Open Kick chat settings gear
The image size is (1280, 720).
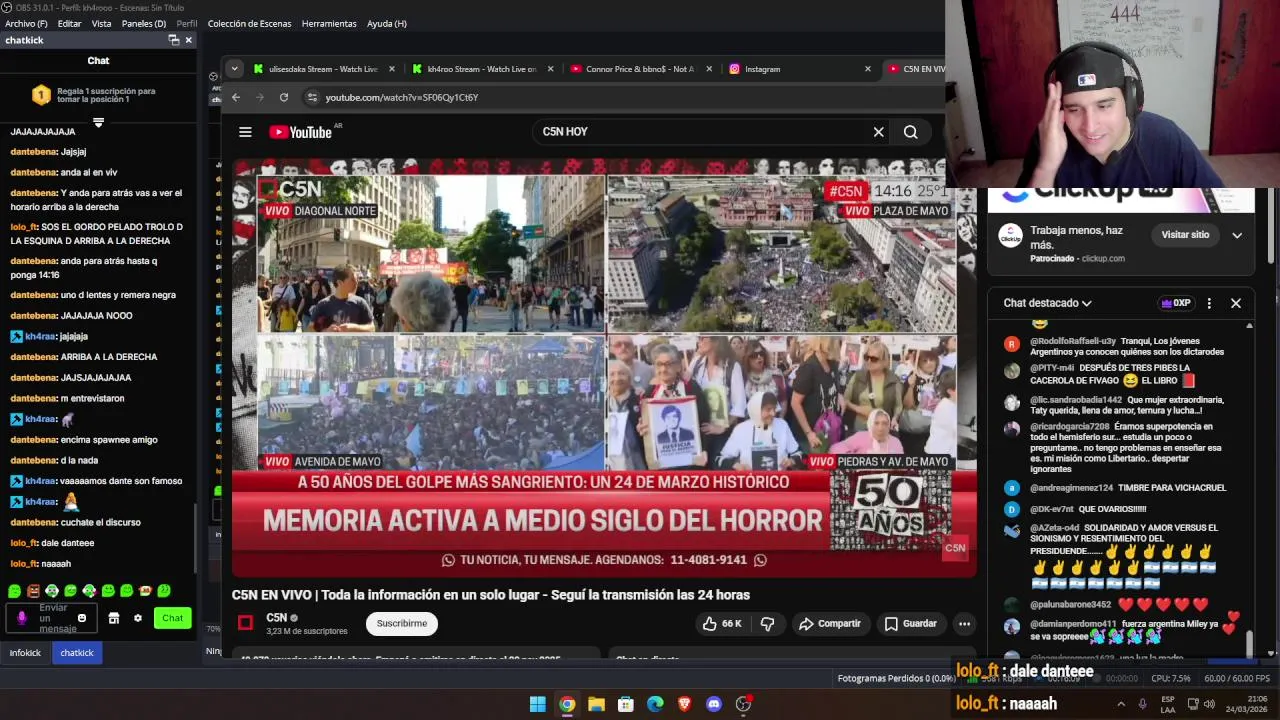[138, 618]
